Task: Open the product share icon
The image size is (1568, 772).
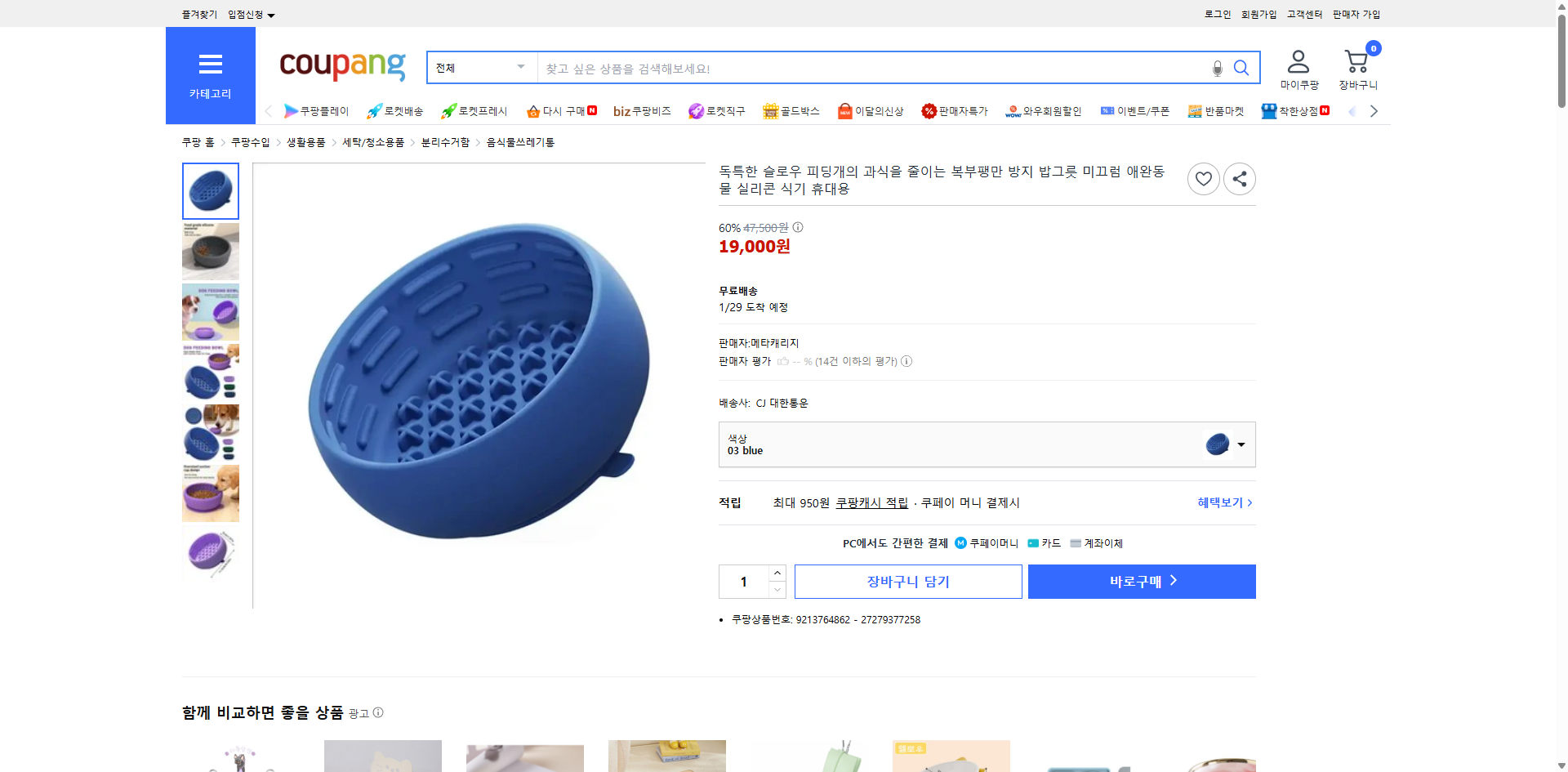Action: click(1239, 178)
